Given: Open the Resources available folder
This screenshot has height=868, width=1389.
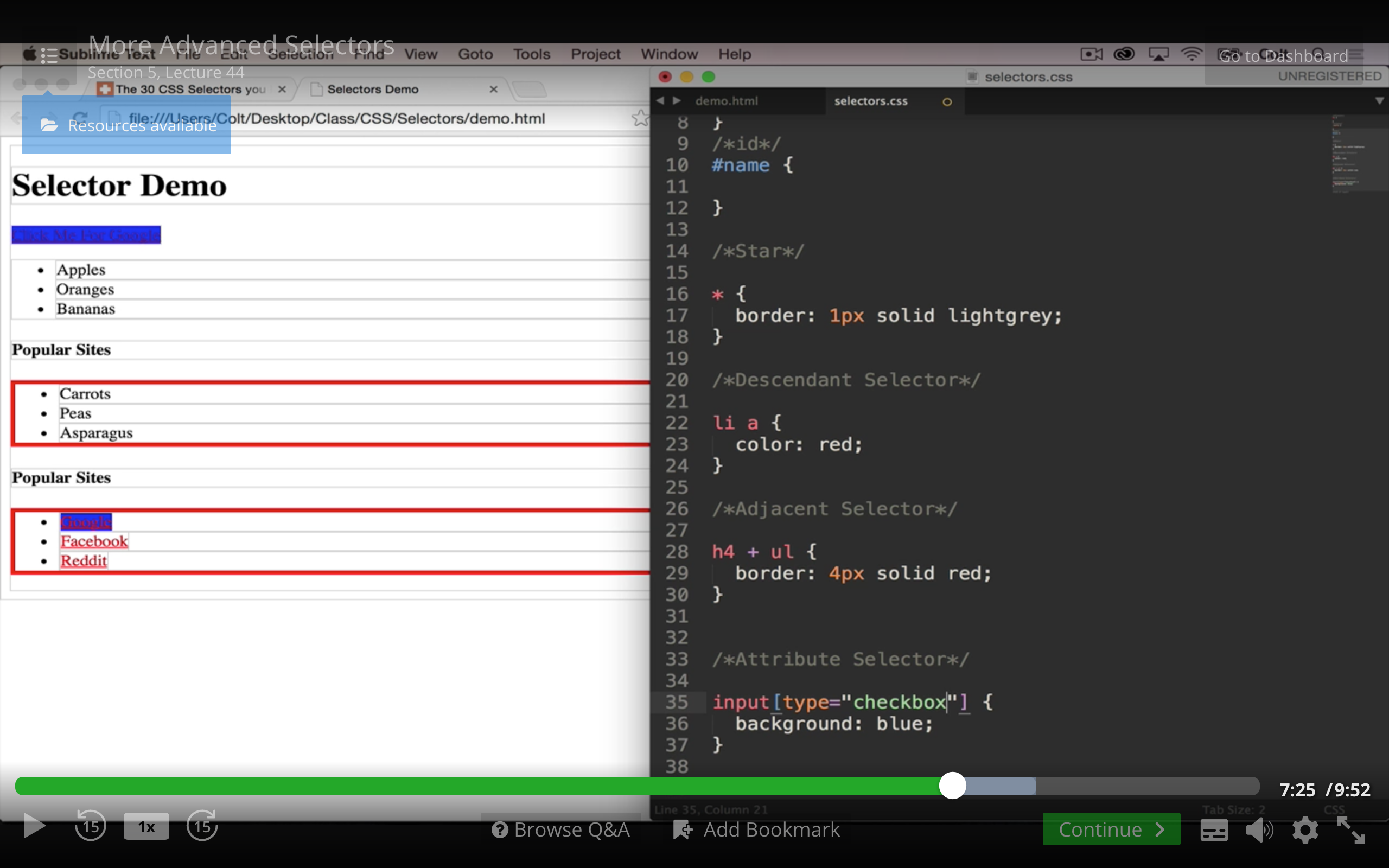Looking at the screenshot, I should click(x=126, y=125).
